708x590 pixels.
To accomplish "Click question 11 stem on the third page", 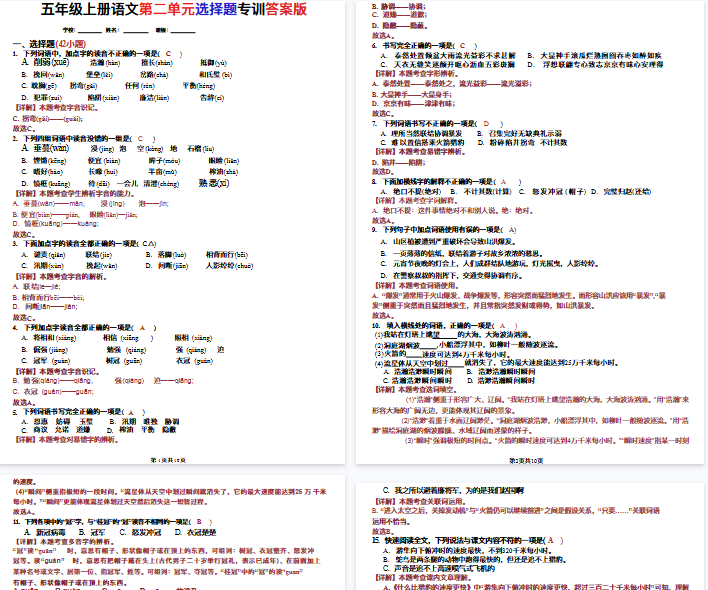I will (x=100, y=522).
